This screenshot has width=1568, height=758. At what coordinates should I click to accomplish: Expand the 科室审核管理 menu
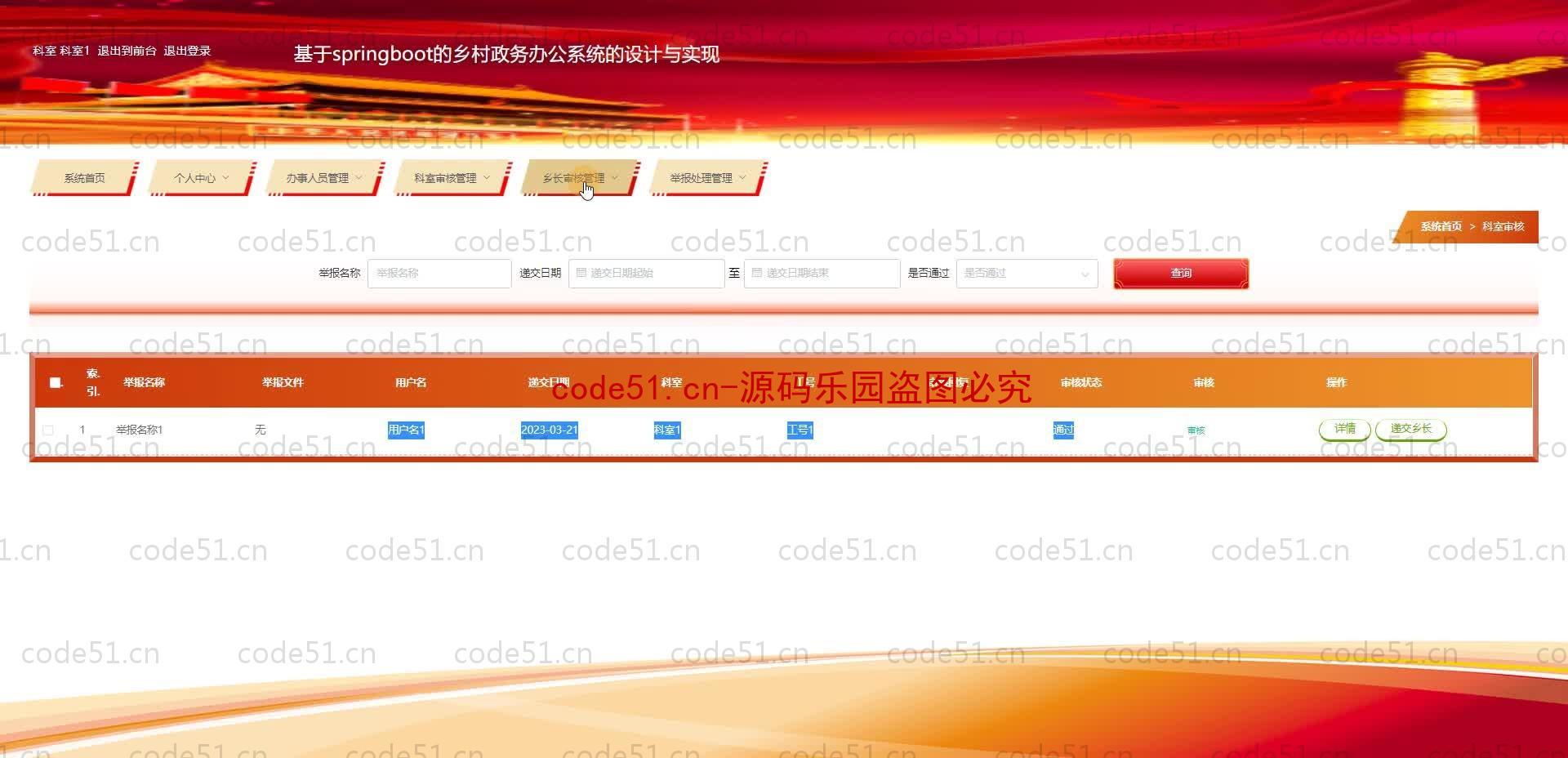point(452,178)
